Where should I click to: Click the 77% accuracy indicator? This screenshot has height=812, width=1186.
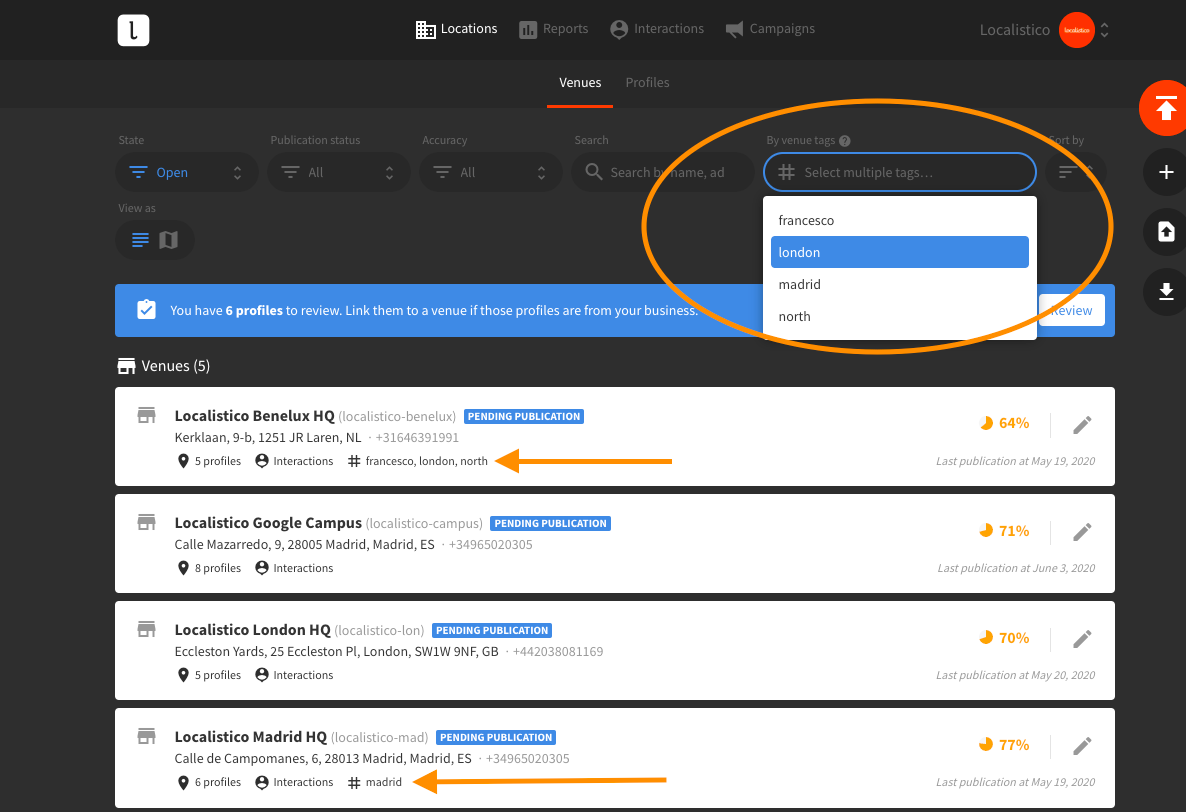point(1004,745)
